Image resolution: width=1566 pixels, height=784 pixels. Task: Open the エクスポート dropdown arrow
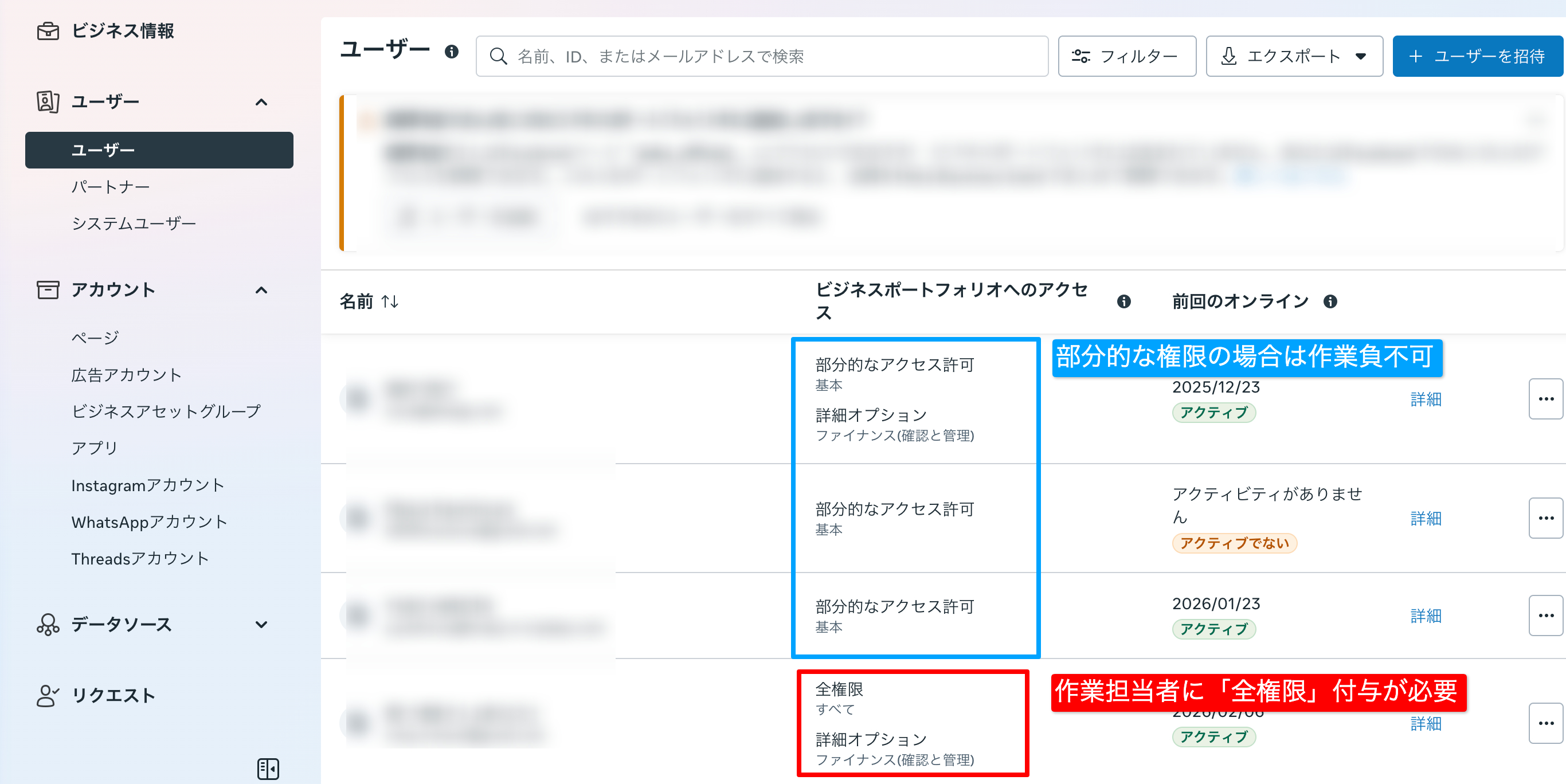coord(1362,56)
